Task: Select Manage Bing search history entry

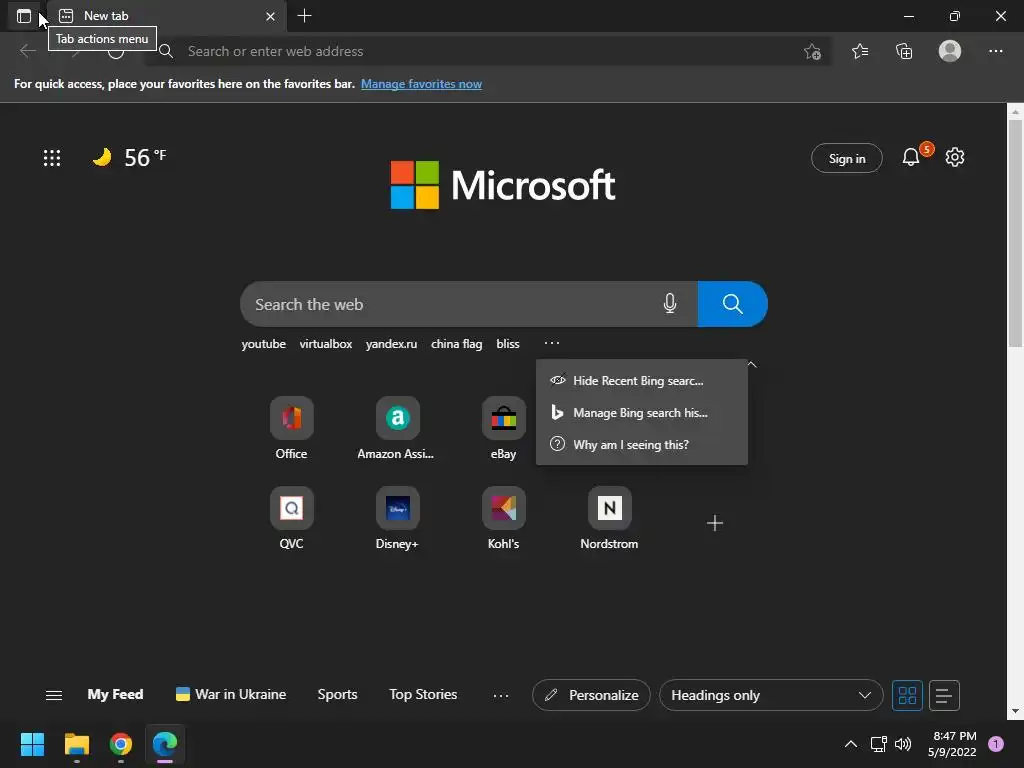Action: click(x=641, y=413)
